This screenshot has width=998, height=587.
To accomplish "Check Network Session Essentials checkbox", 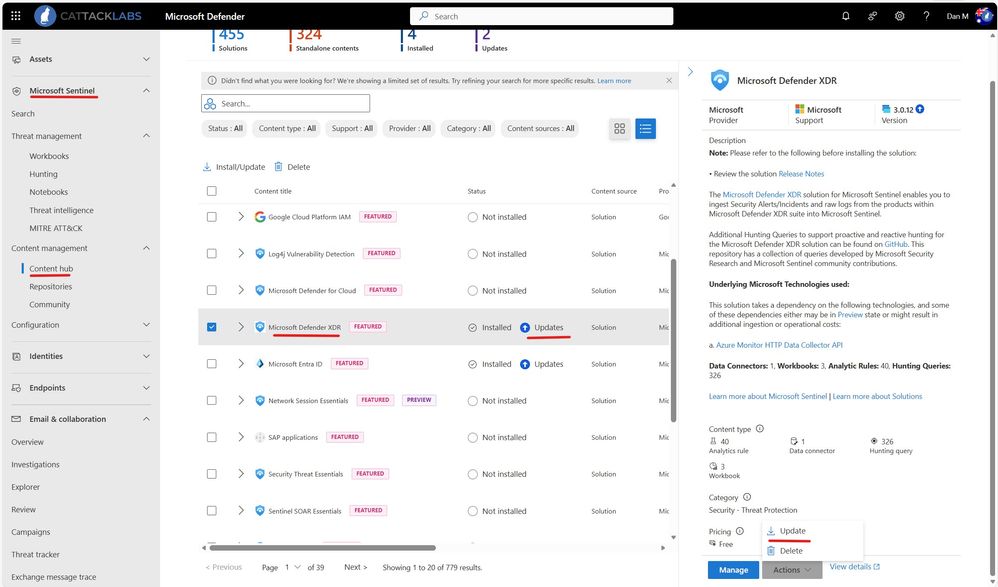I will tap(212, 400).
